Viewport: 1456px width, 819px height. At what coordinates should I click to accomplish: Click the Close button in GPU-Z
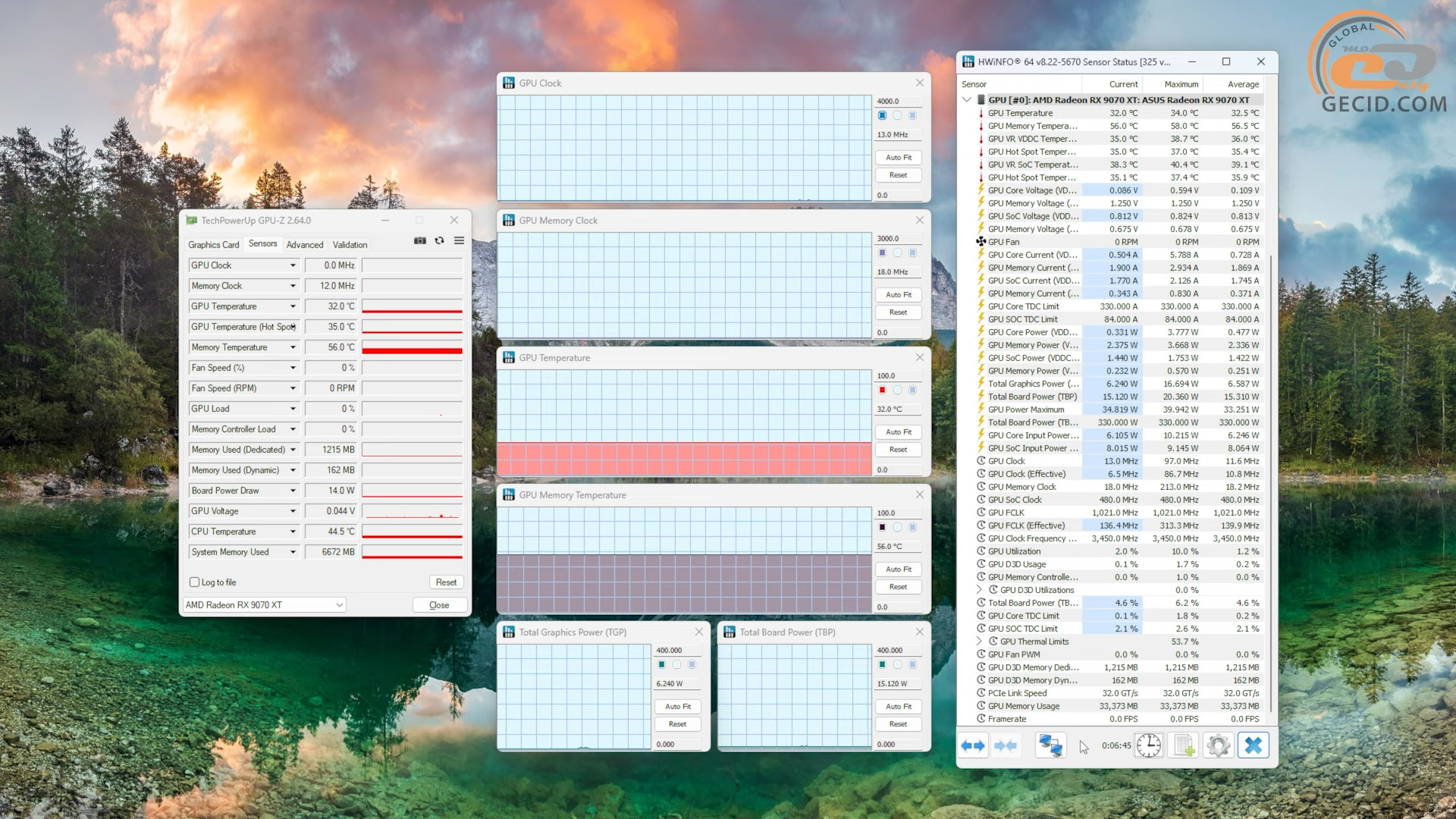439,605
